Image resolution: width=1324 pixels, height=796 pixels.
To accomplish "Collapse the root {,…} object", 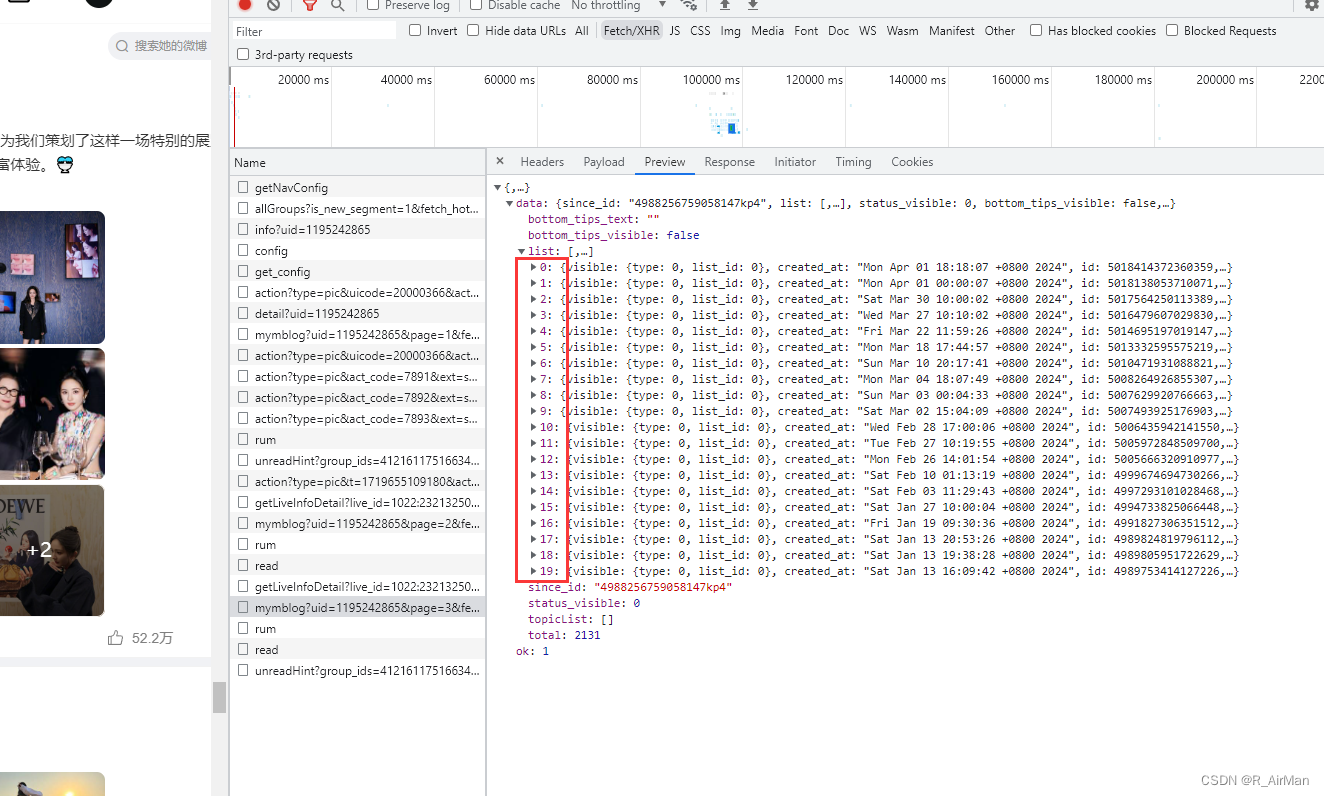I will tap(498, 187).
